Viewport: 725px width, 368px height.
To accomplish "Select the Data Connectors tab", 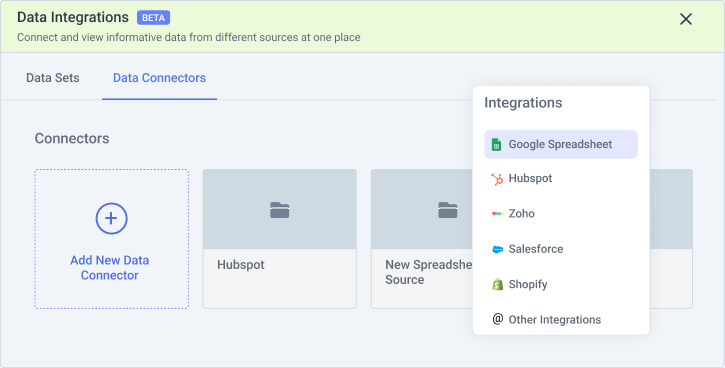I will (160, 78).
